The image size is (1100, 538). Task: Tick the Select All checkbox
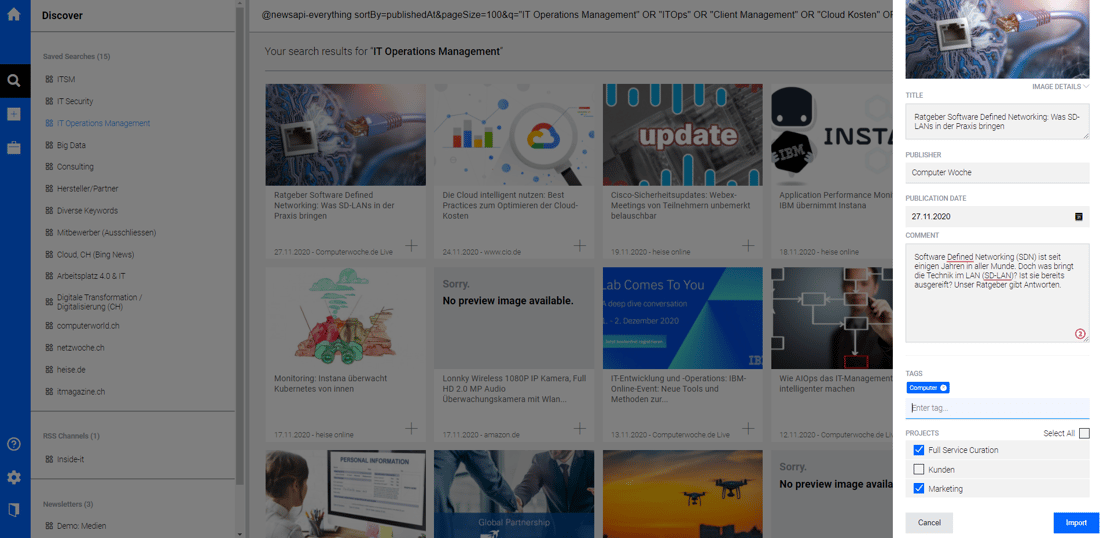point(1084,433)
